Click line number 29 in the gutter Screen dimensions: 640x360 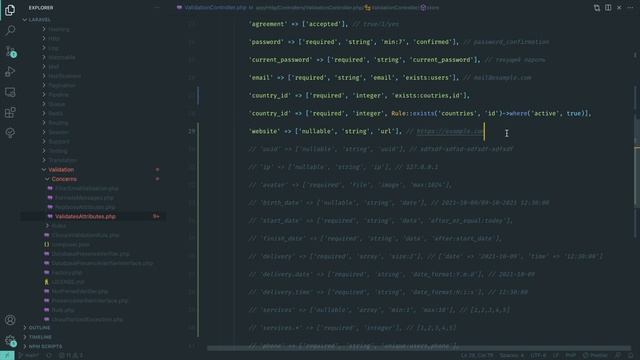coord(192,131)
